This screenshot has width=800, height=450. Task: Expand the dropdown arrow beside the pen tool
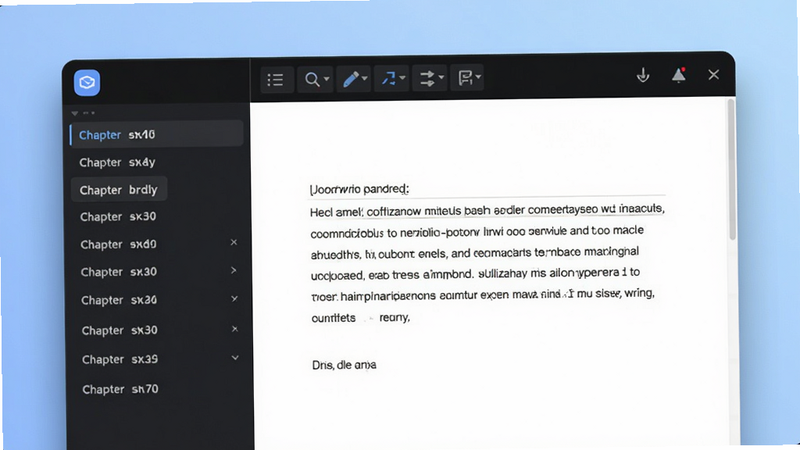click(x=364, y=79)
